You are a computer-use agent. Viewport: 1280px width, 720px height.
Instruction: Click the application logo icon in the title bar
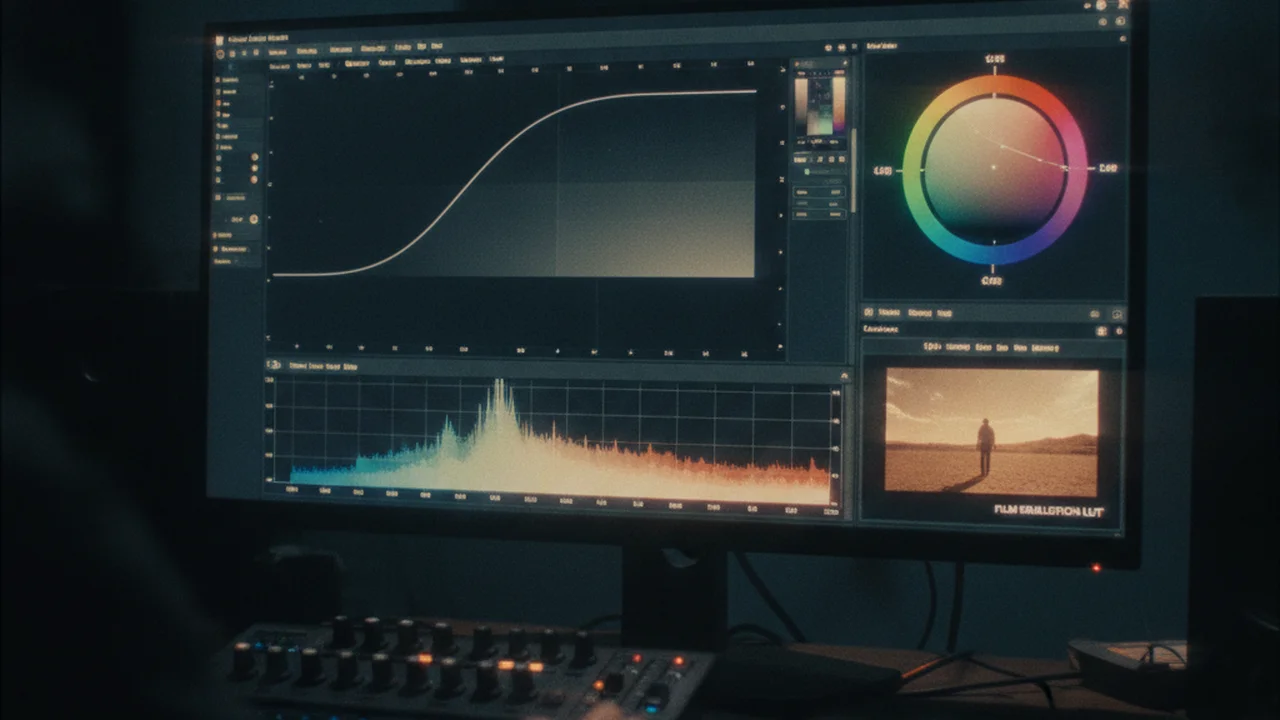(x=220, y=41)
